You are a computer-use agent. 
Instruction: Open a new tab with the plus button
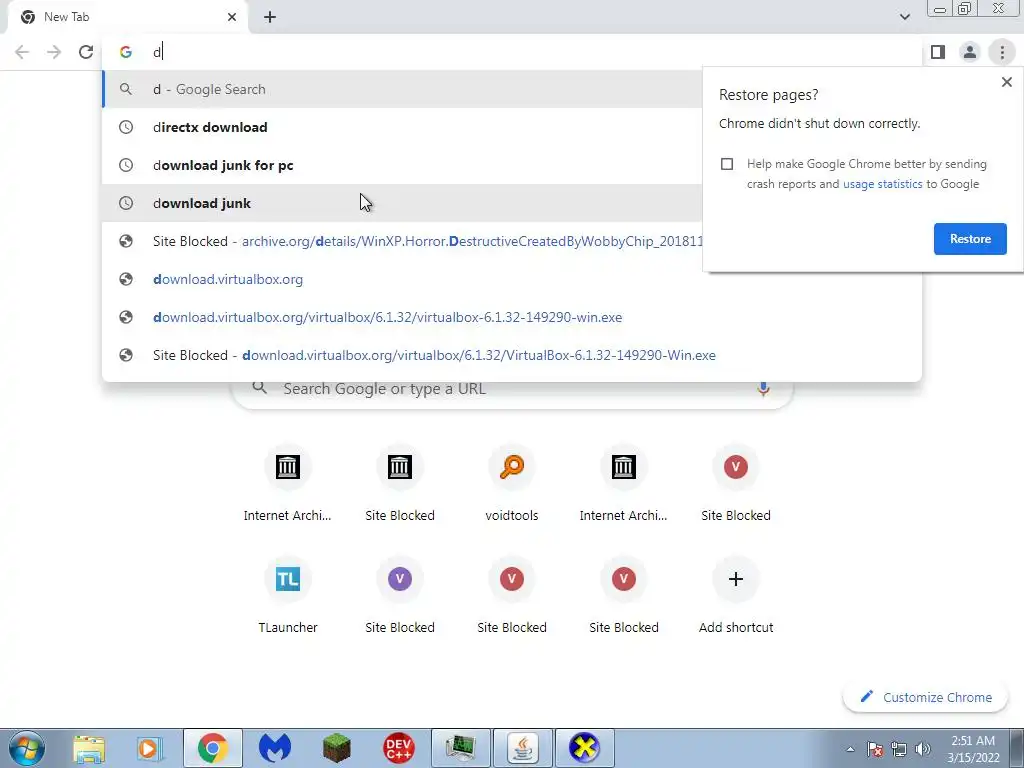tap(270, 17)
